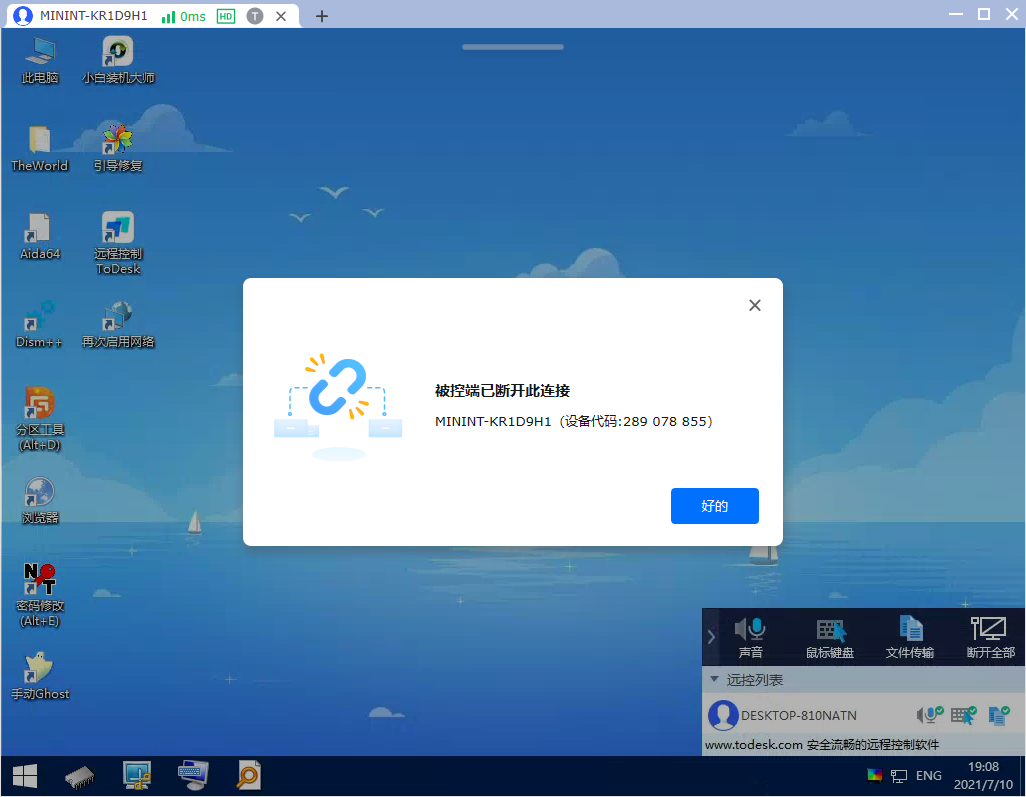Open the 文件传输 file transfer tool
Viewport: 1026px width, 797px height.
(910, 638)
